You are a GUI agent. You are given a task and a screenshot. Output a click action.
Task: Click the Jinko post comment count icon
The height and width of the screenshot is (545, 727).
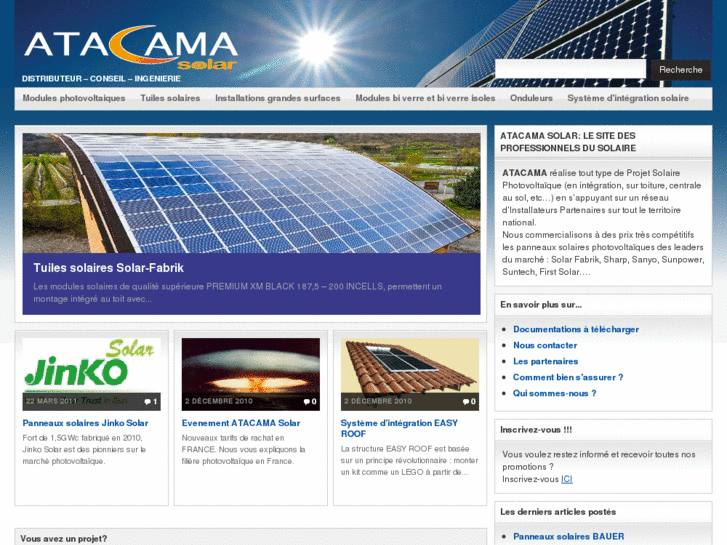[151, 402]
